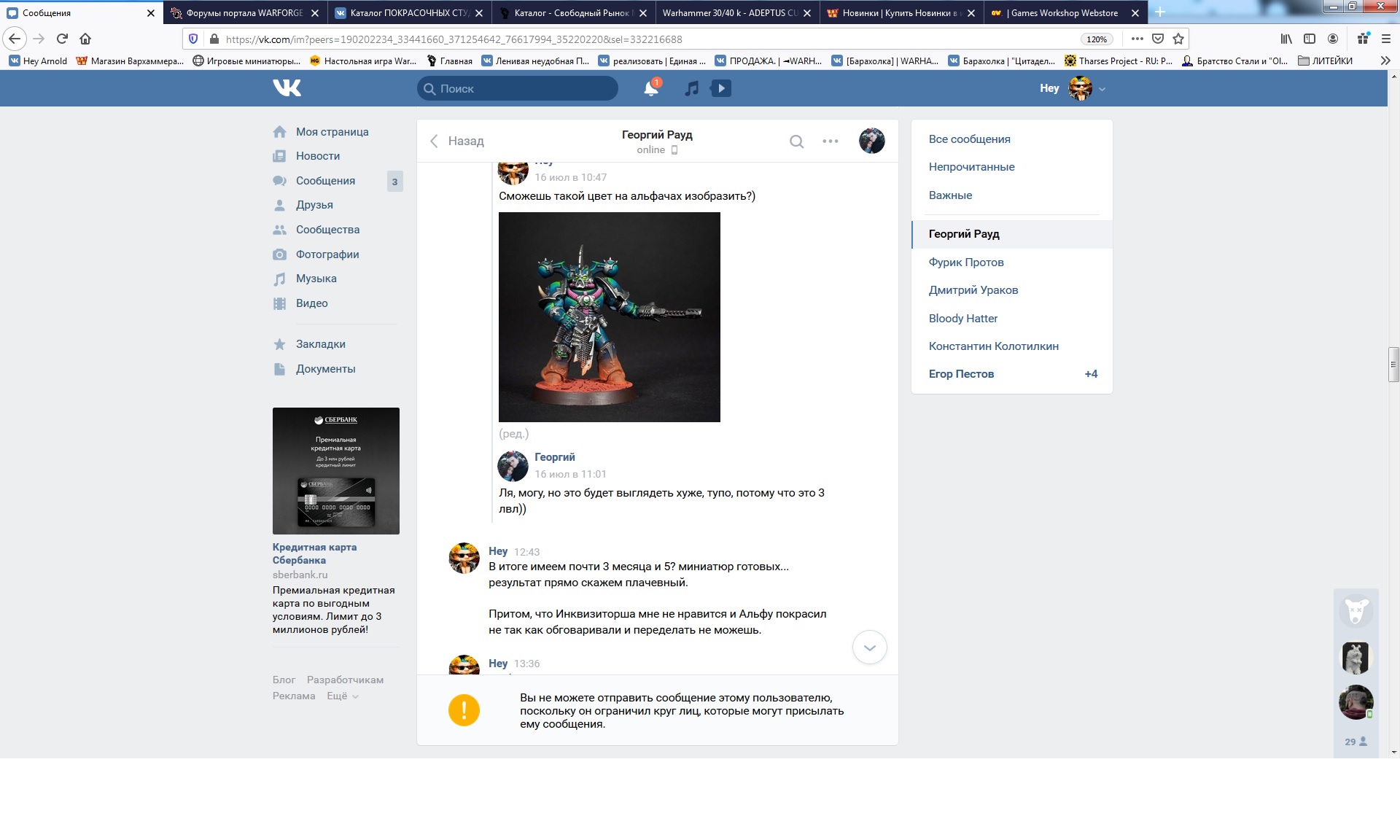Open Фотографии in sidebar
Image resolution: width=1400 pixels, height=840 pixels.
click(x=327, y=254)
